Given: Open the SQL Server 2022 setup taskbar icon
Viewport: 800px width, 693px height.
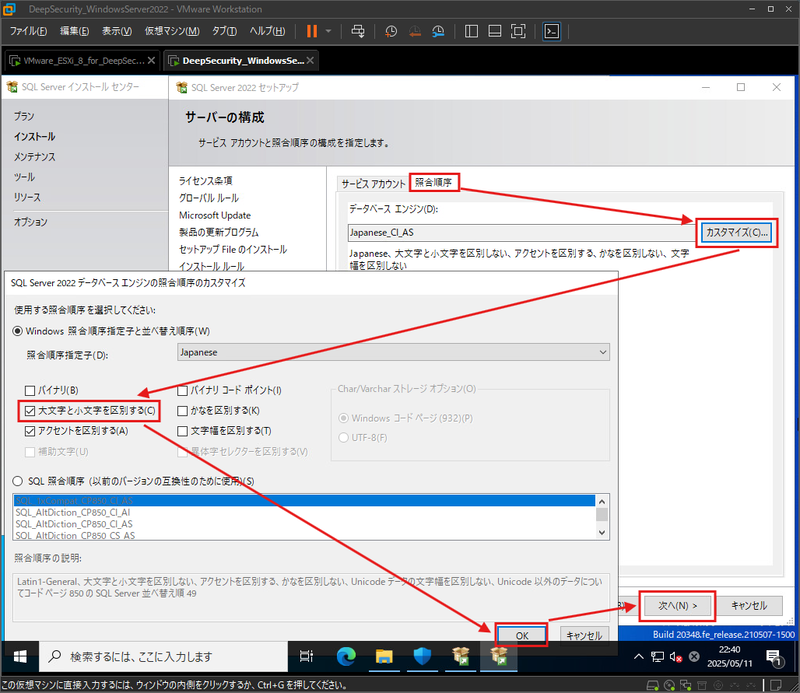Looking at the screenshot, I should point(499,657).
